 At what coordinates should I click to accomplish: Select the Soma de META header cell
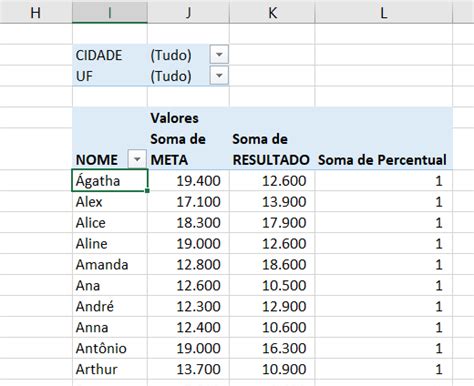tap(188, 149)
